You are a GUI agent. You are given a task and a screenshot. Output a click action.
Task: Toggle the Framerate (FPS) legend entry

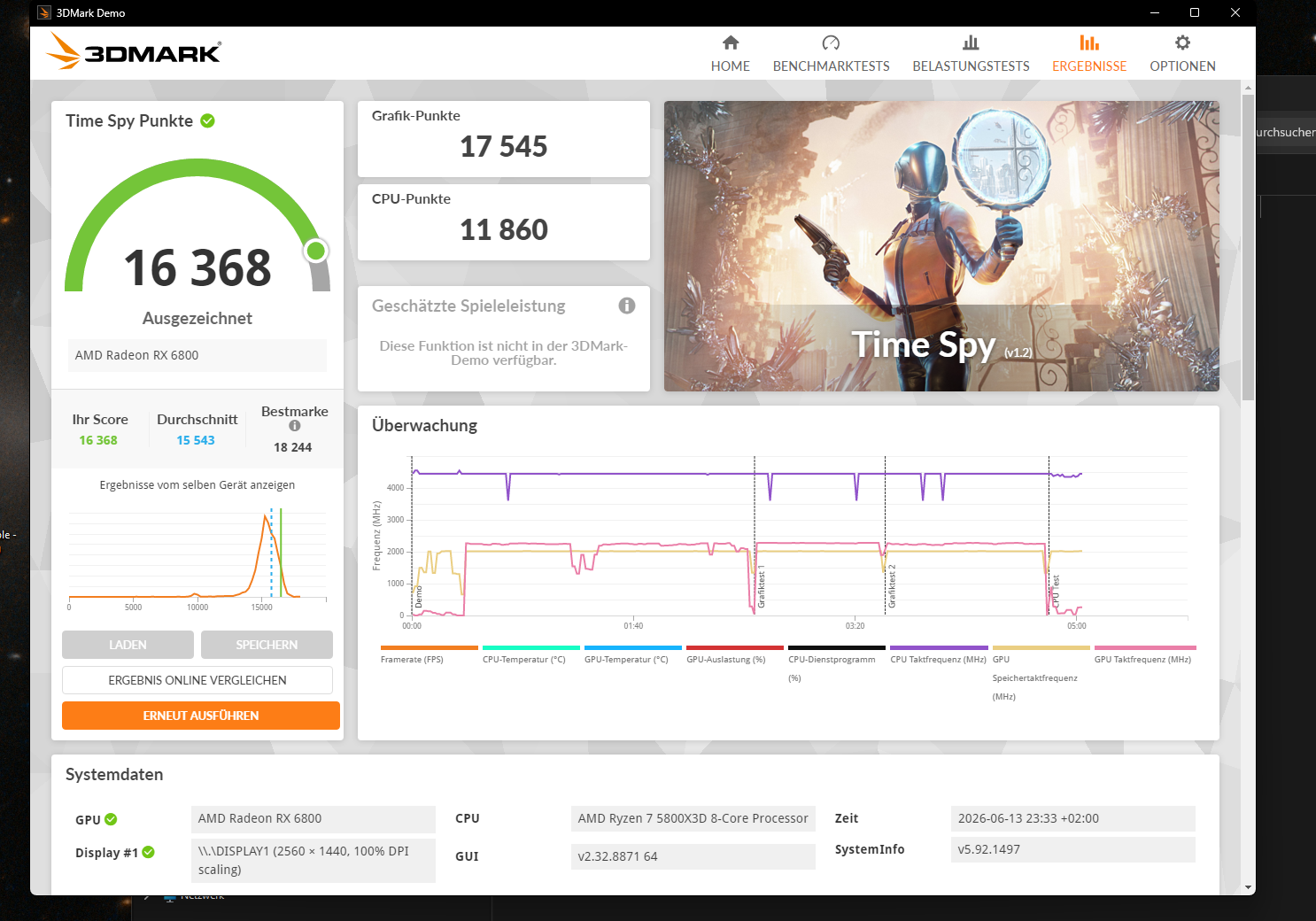pyautogui.click(x=429, y=654)
